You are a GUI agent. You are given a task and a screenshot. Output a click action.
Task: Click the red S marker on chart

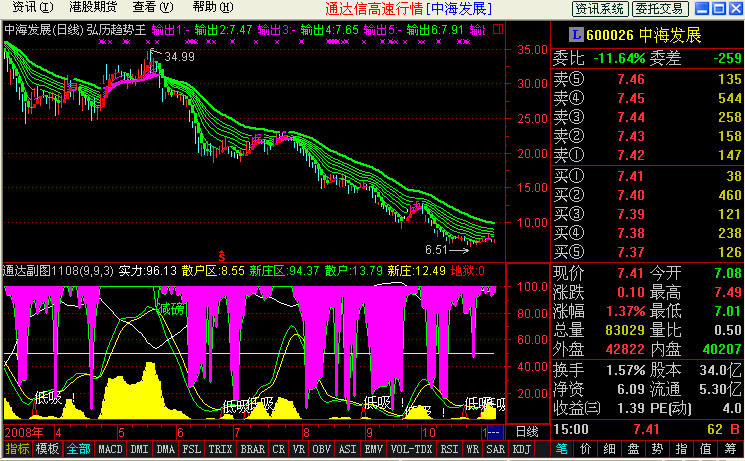pyautogui.click(x=222, y=256)
